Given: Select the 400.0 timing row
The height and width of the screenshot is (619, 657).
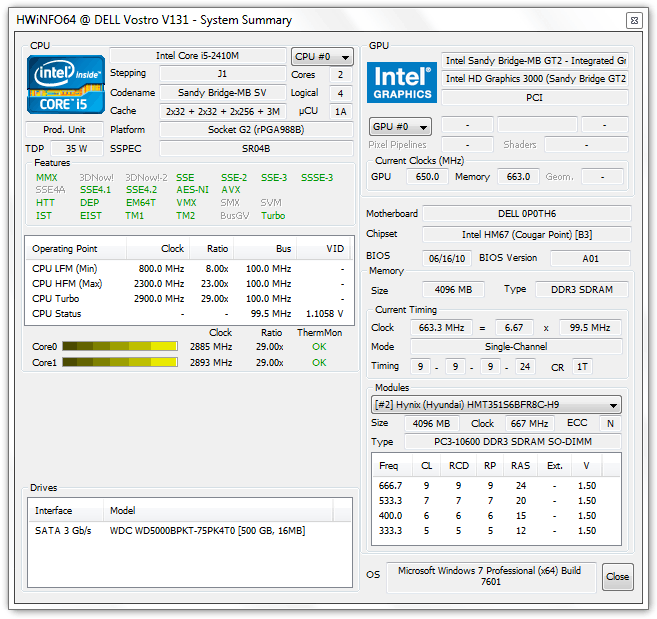Looking at the screenshot, I should tap(496, 516).
